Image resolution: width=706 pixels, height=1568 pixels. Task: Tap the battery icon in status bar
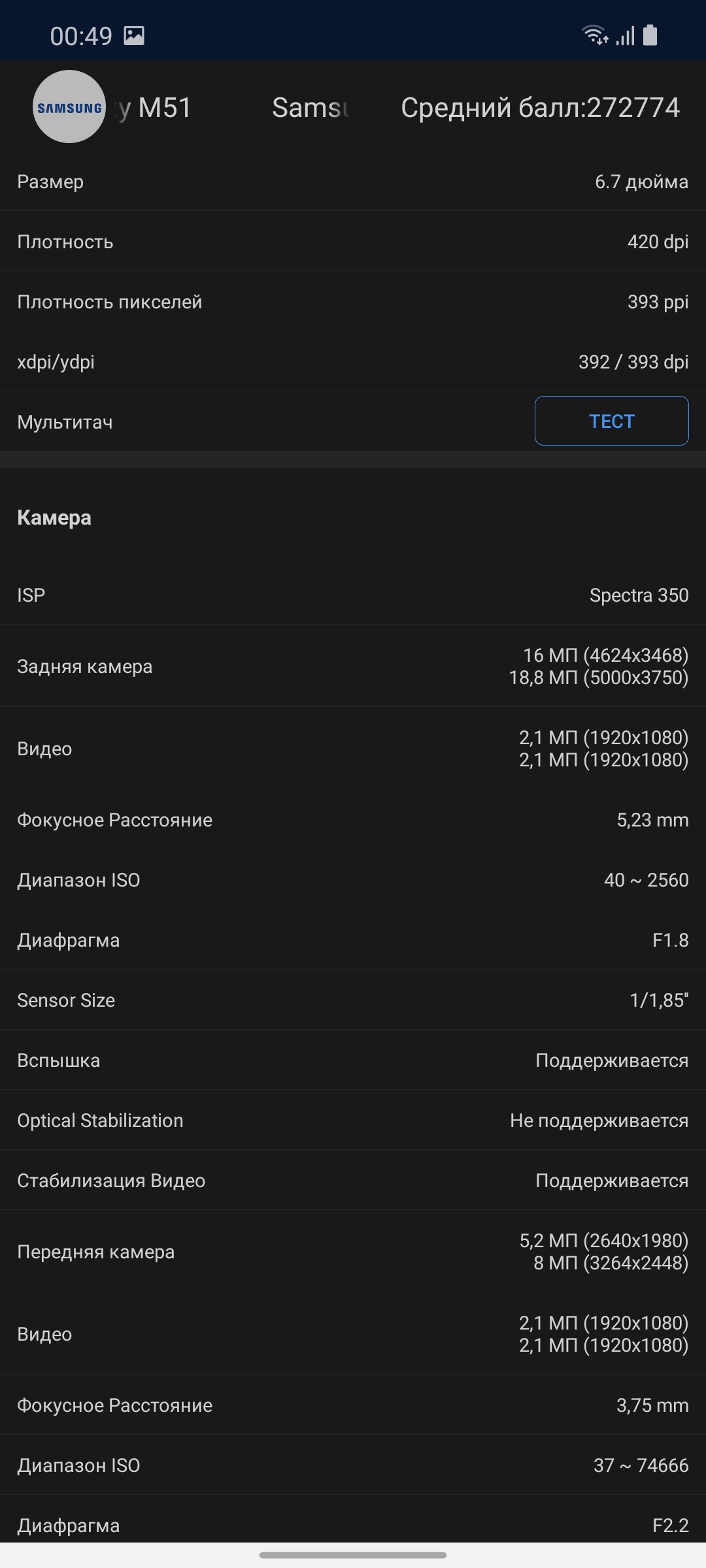click(x=650, y=35)
